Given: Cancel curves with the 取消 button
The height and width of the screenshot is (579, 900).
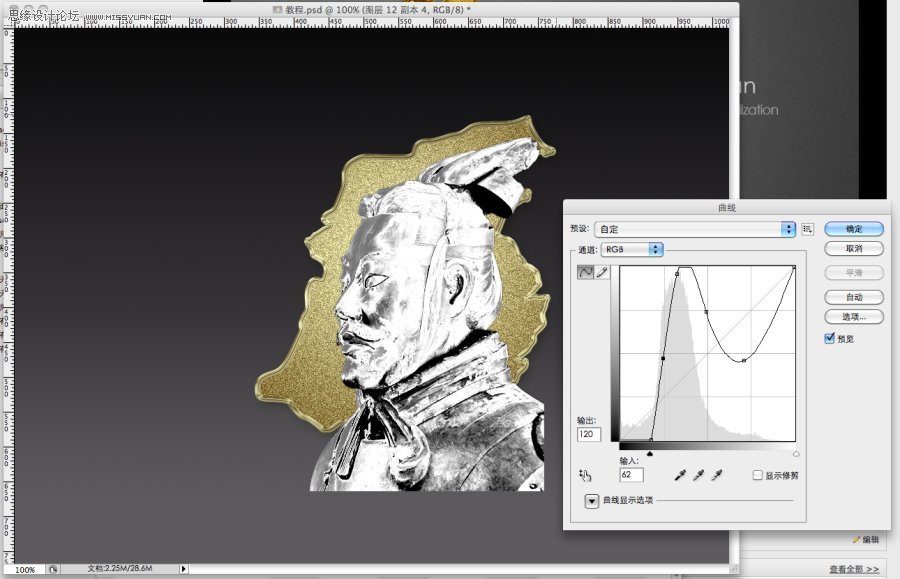Looking at the screenshot, I should click(854, 248).
